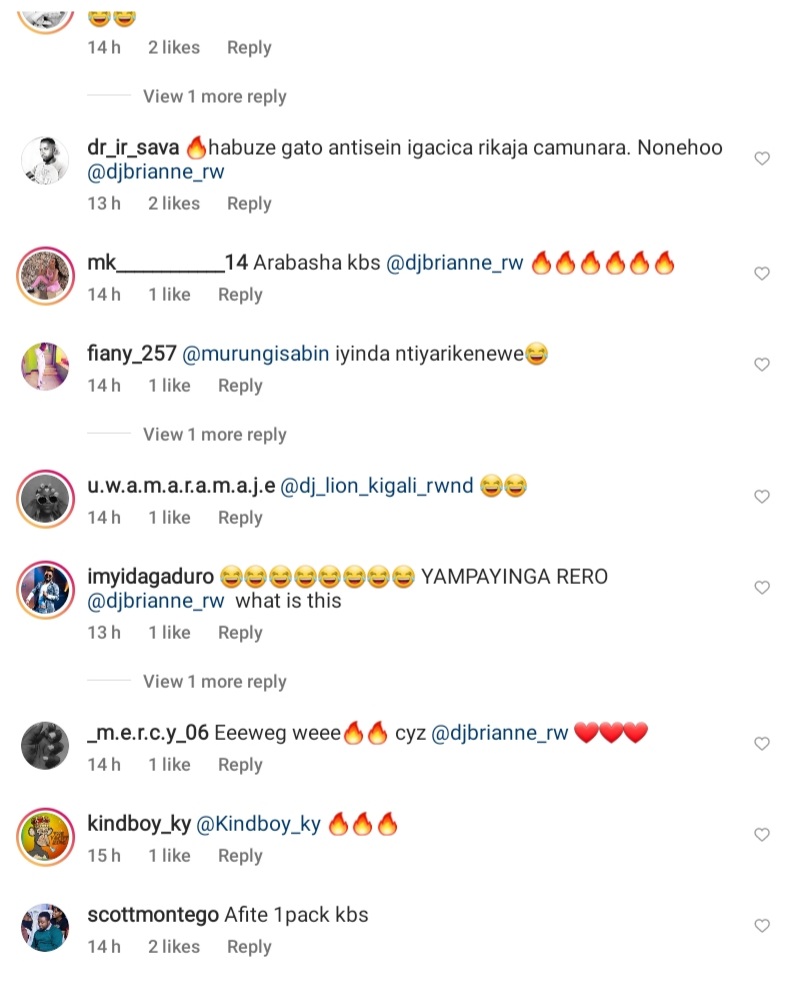Open scottmontego username profile

153,915
